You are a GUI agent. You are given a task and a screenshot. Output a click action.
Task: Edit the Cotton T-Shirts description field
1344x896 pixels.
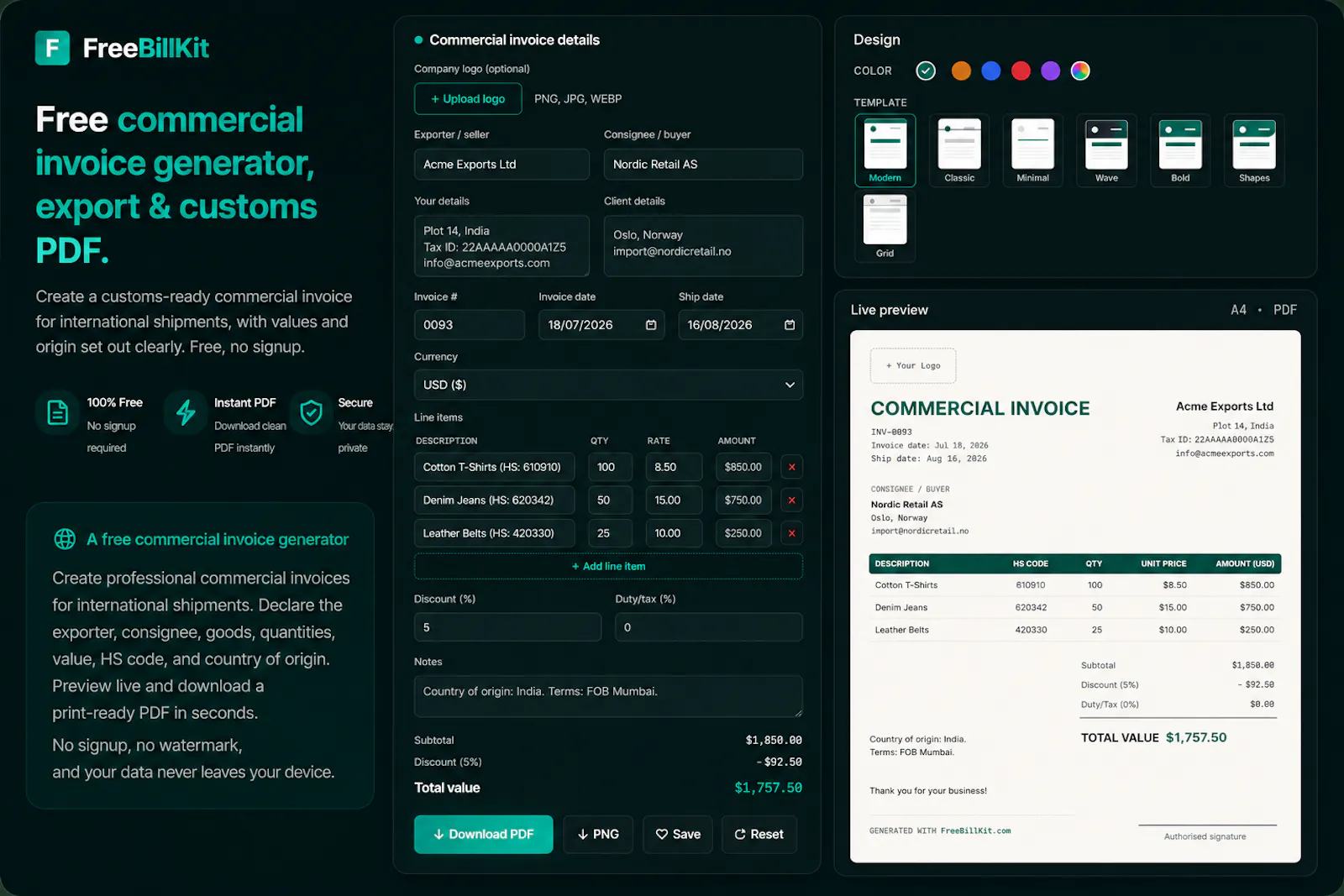(x=495, y=467)
